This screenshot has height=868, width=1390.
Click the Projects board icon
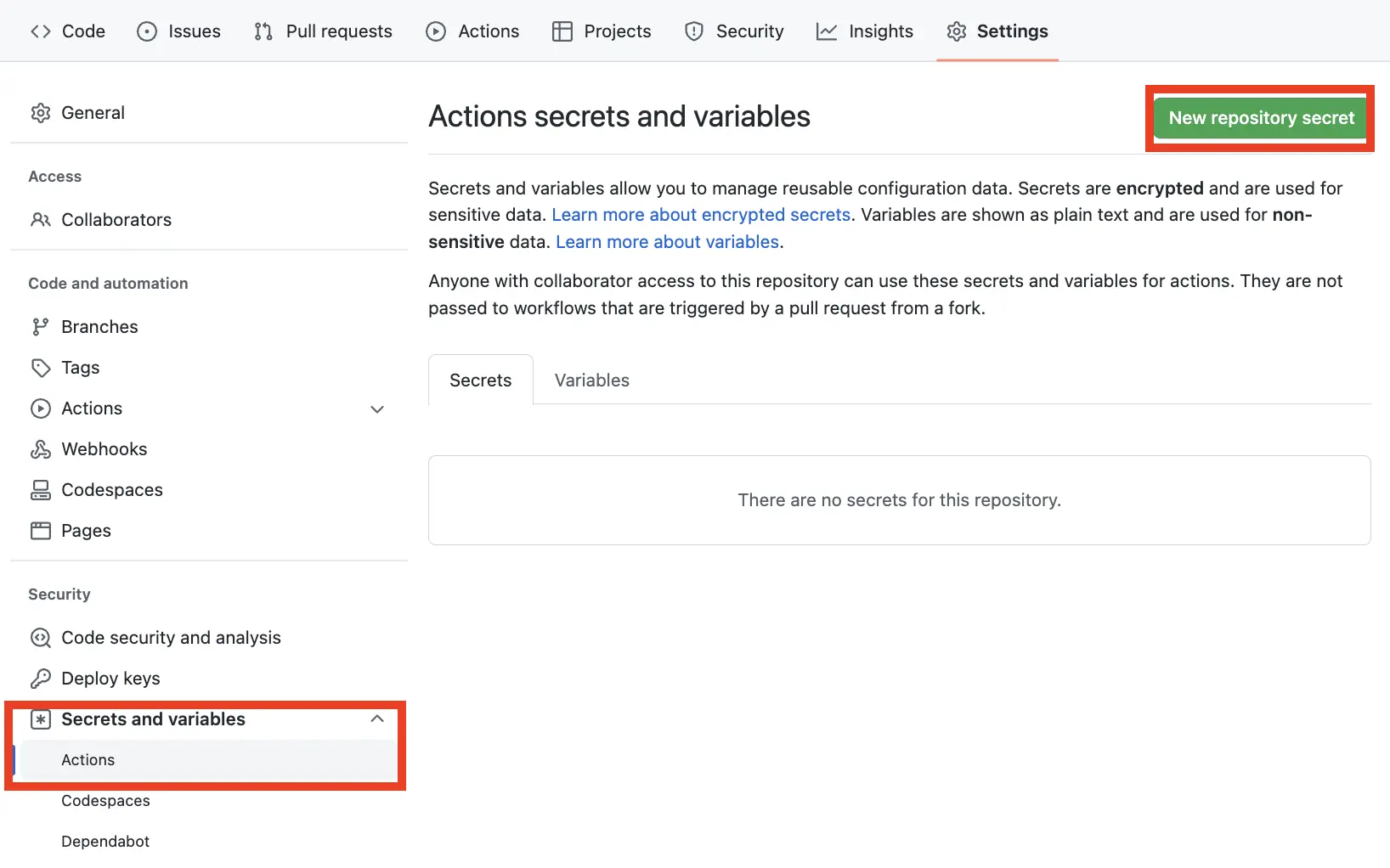tap(562, 31)
